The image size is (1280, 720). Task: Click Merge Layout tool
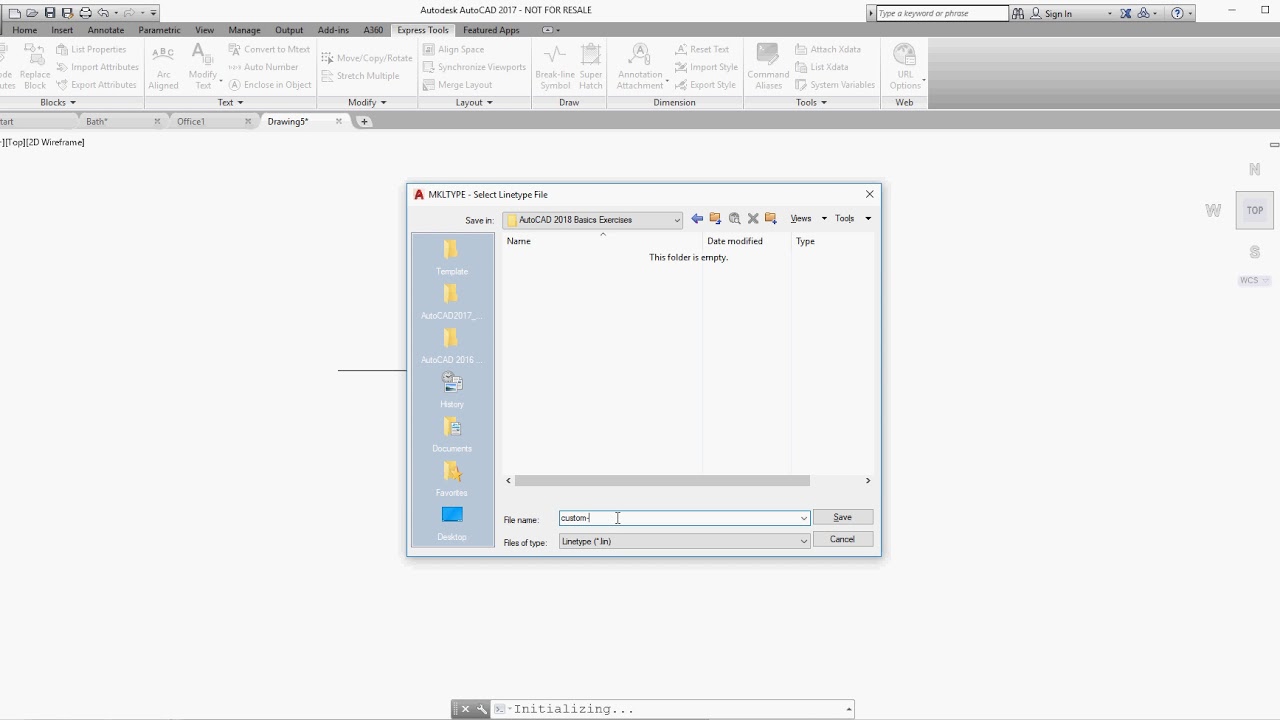[457, 85]
